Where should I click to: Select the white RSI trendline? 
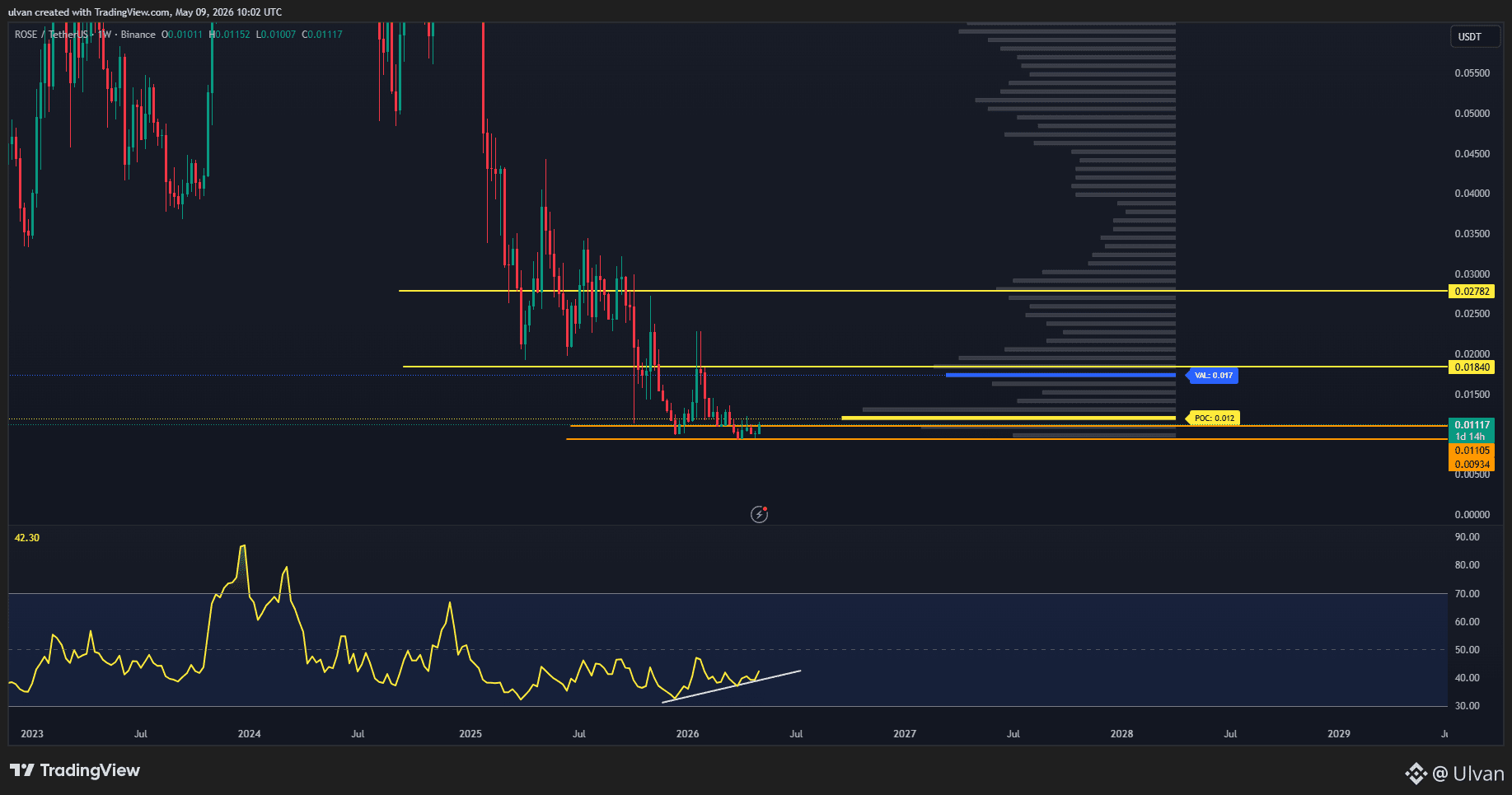point(731,687)
